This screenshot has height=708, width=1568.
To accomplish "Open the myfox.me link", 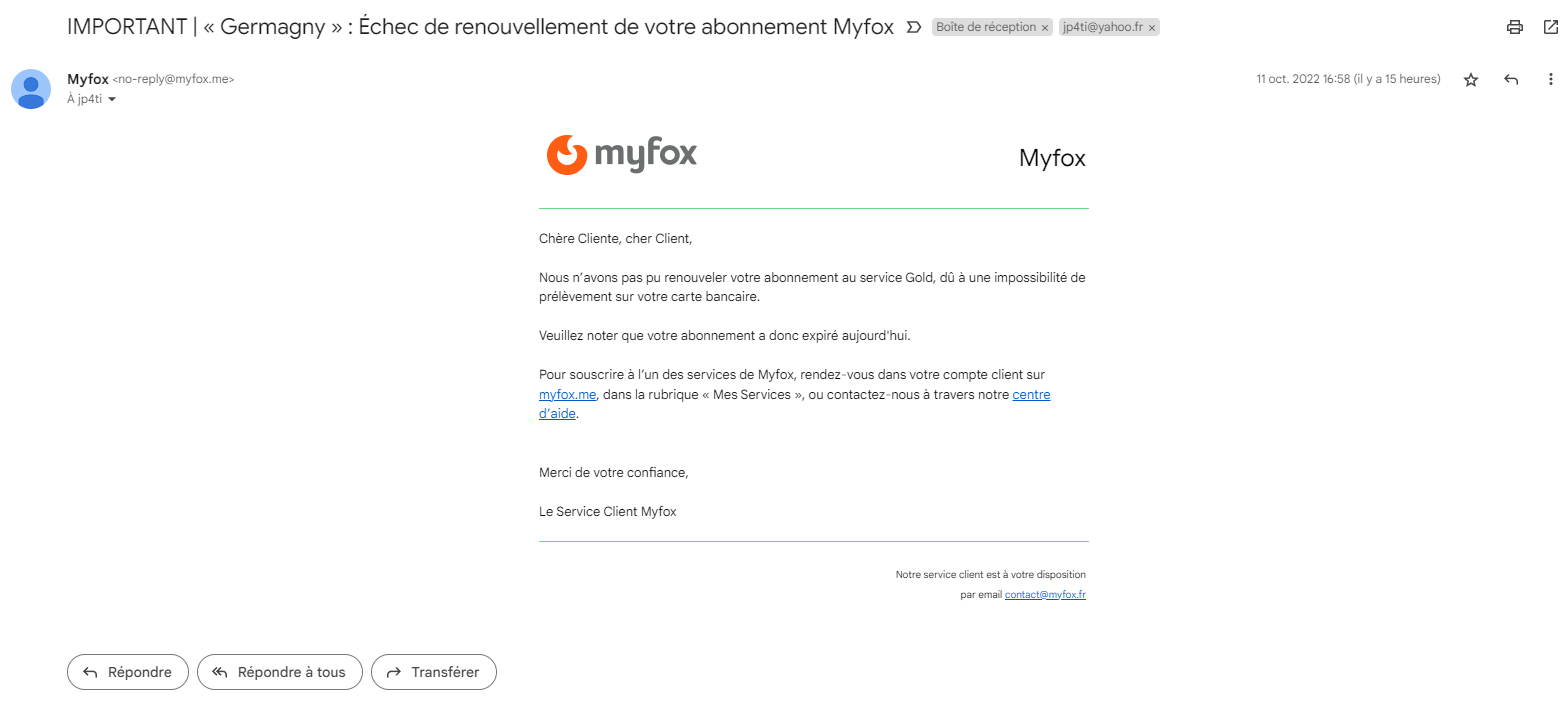I will (567, 395).
